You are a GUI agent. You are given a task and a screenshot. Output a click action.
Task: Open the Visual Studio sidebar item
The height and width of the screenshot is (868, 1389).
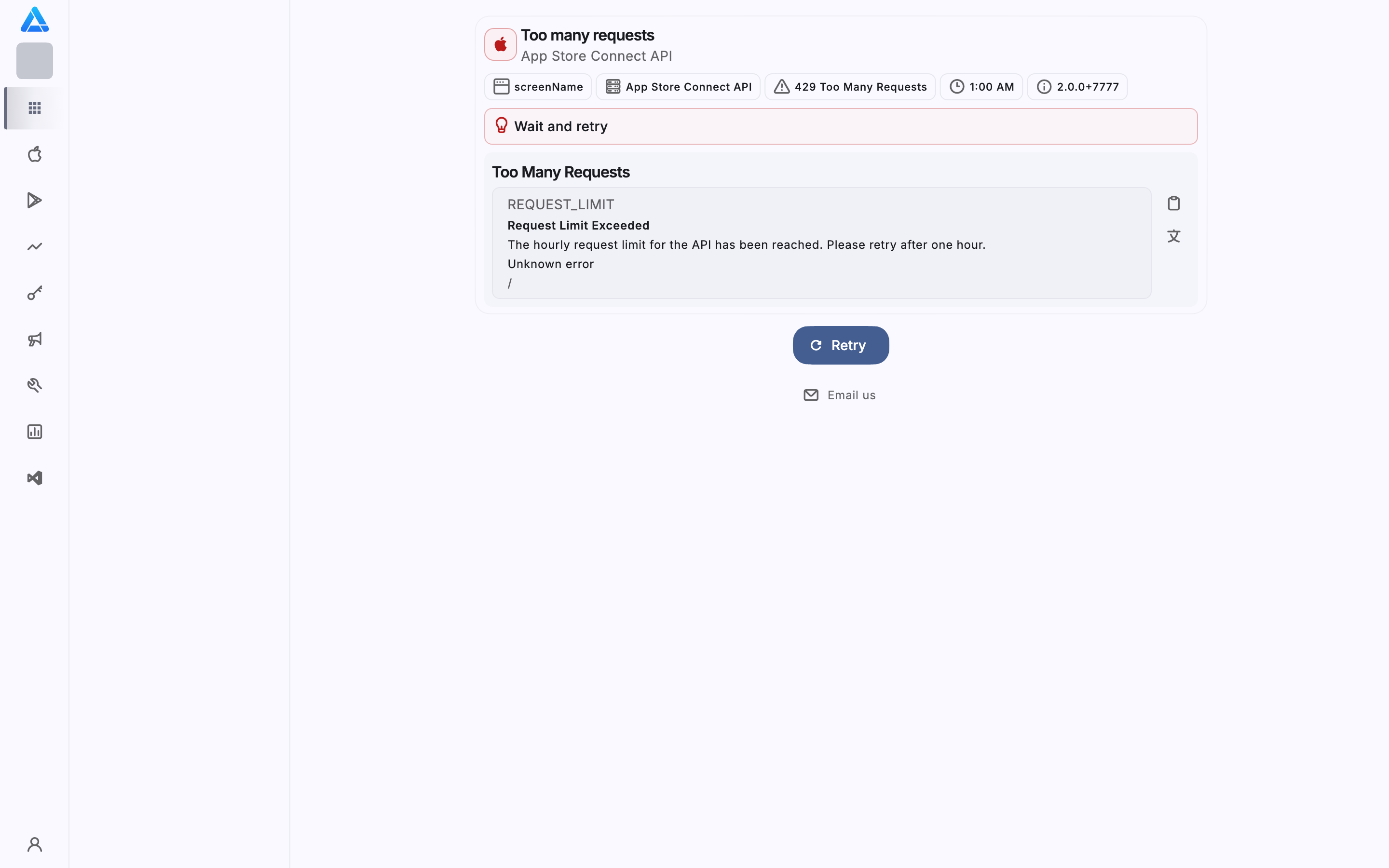click(x=34, y=478)
